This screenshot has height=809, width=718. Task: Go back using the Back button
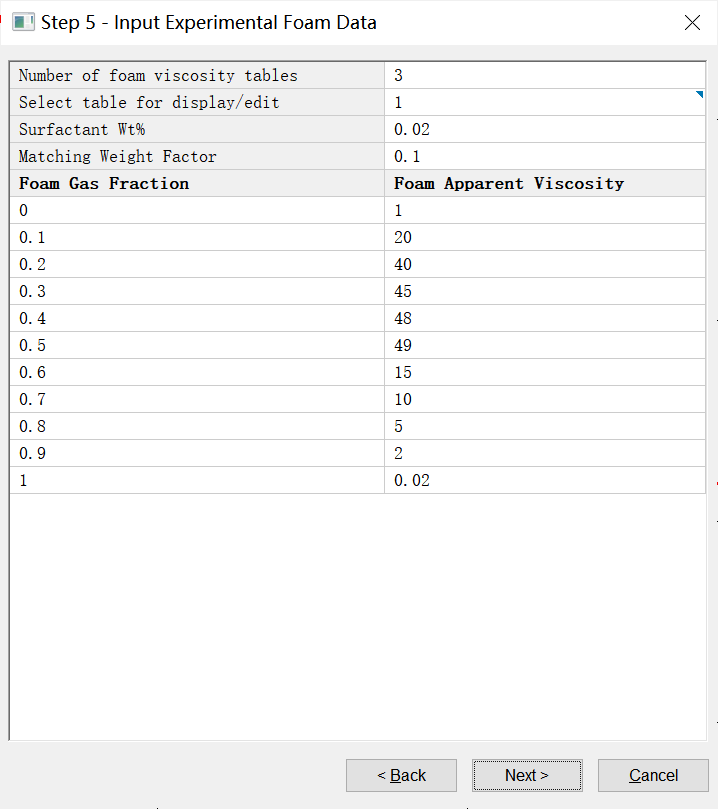click(x=401, y=775)
